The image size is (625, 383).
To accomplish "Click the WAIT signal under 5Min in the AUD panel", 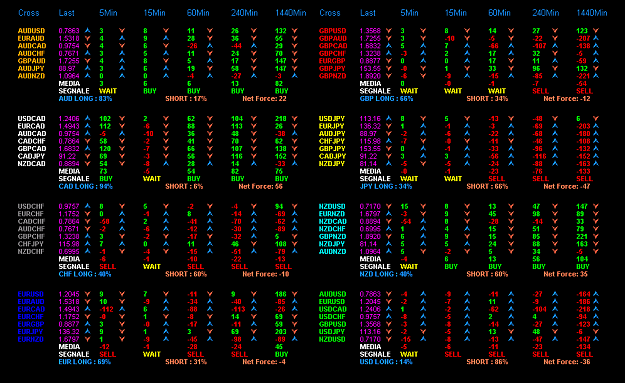I will pos(108,91).
